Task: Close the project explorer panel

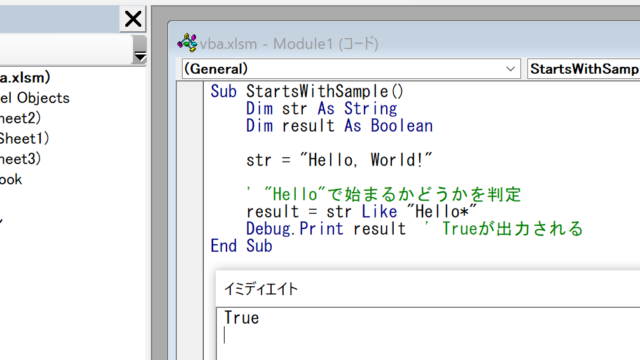Action: coord(133,19)
